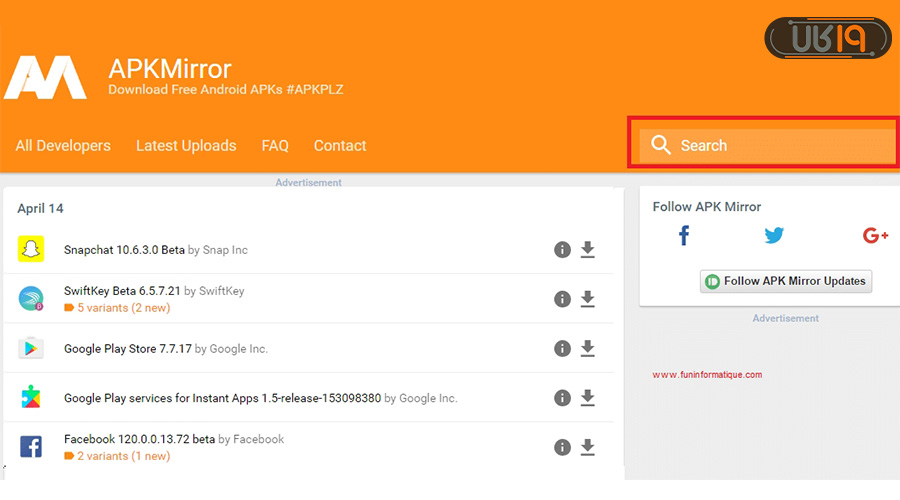Open APK Mirror's Google+ page icon
Viewport: 900px width, 500px height.
point(875,236)
